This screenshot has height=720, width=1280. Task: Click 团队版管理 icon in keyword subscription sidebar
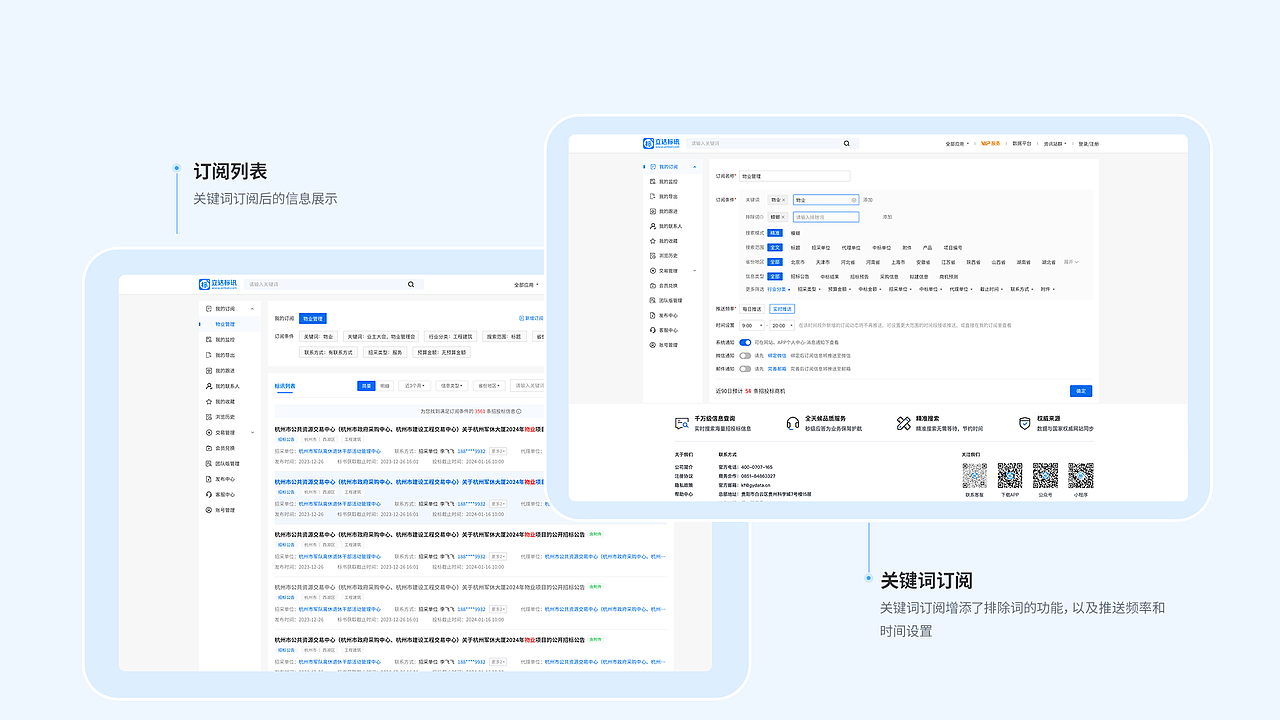[652, 300]
